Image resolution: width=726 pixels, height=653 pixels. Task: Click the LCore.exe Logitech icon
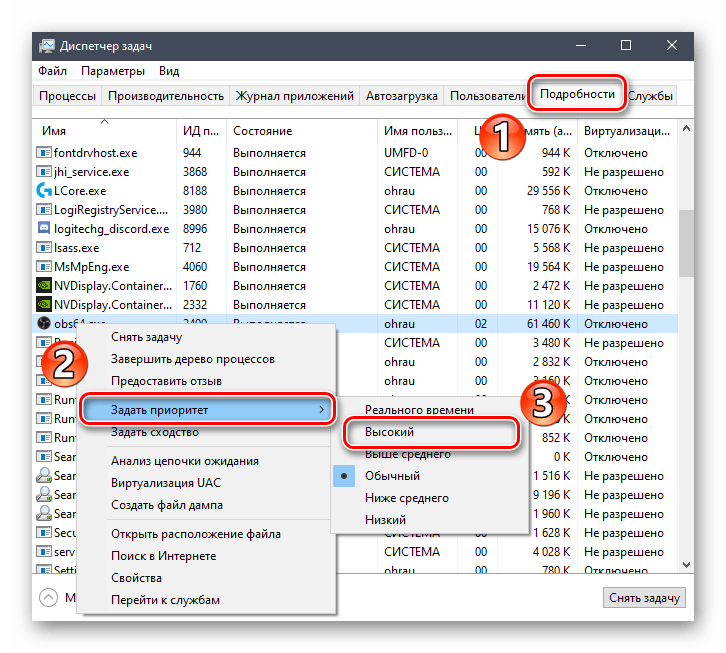(x=44, y=191)
